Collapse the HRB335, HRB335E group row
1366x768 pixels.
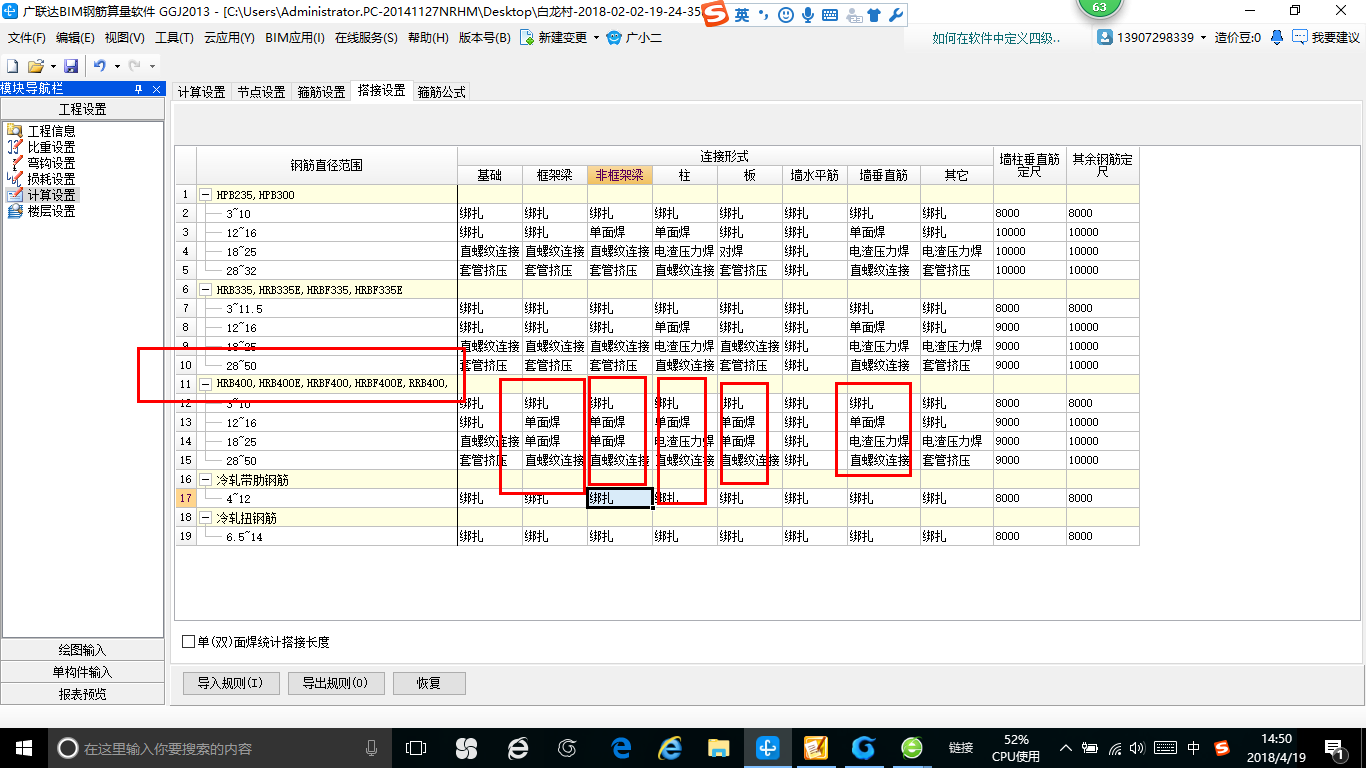point(206,289)
